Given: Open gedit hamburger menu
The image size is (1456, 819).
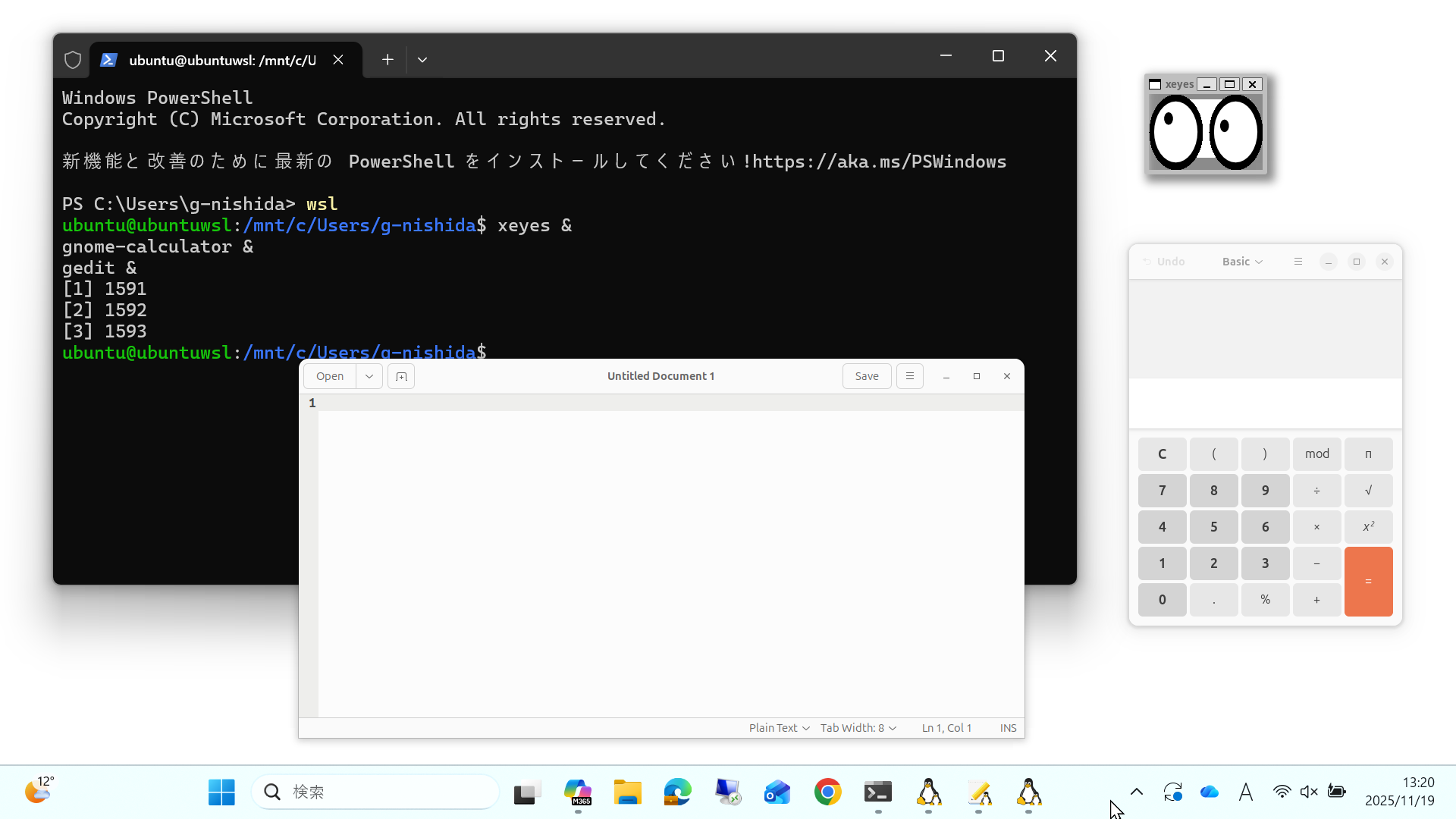Looking at the screenshot, I should click(909, 376).
